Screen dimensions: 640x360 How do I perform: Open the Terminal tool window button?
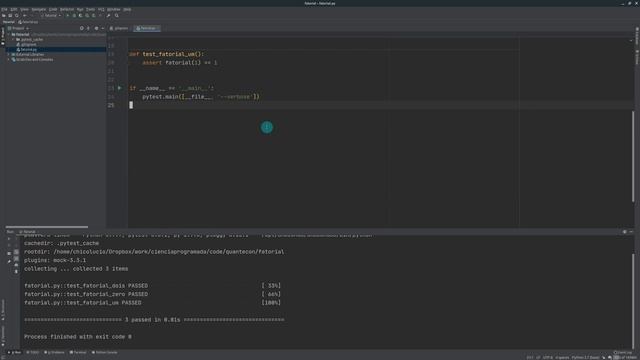point(78,352)
